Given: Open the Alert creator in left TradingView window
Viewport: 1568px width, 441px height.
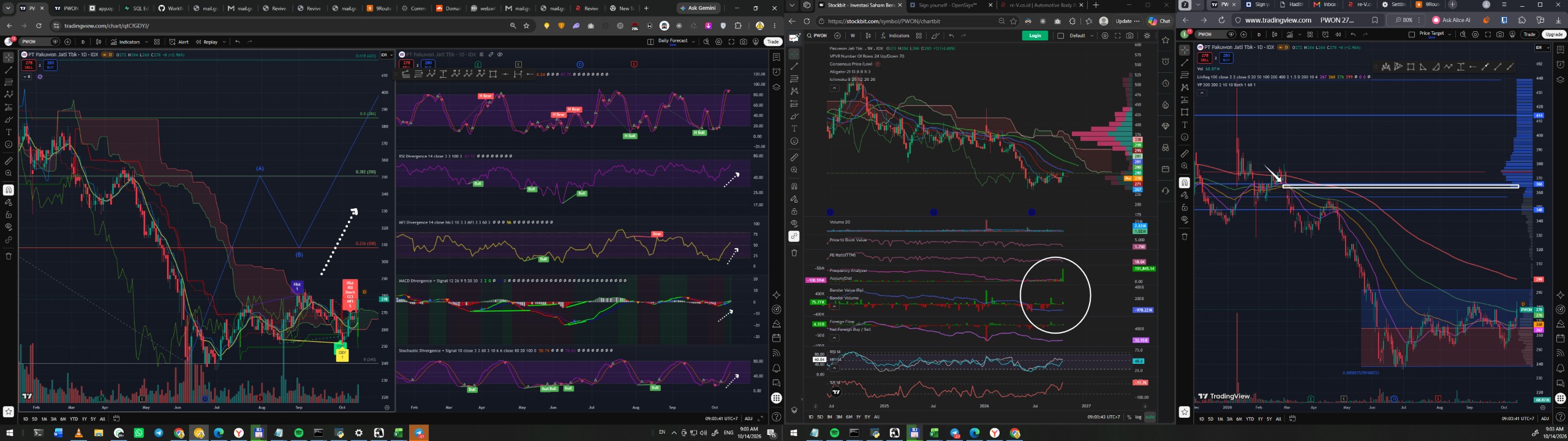Looking at the screenshot, I should pos(179,42).
